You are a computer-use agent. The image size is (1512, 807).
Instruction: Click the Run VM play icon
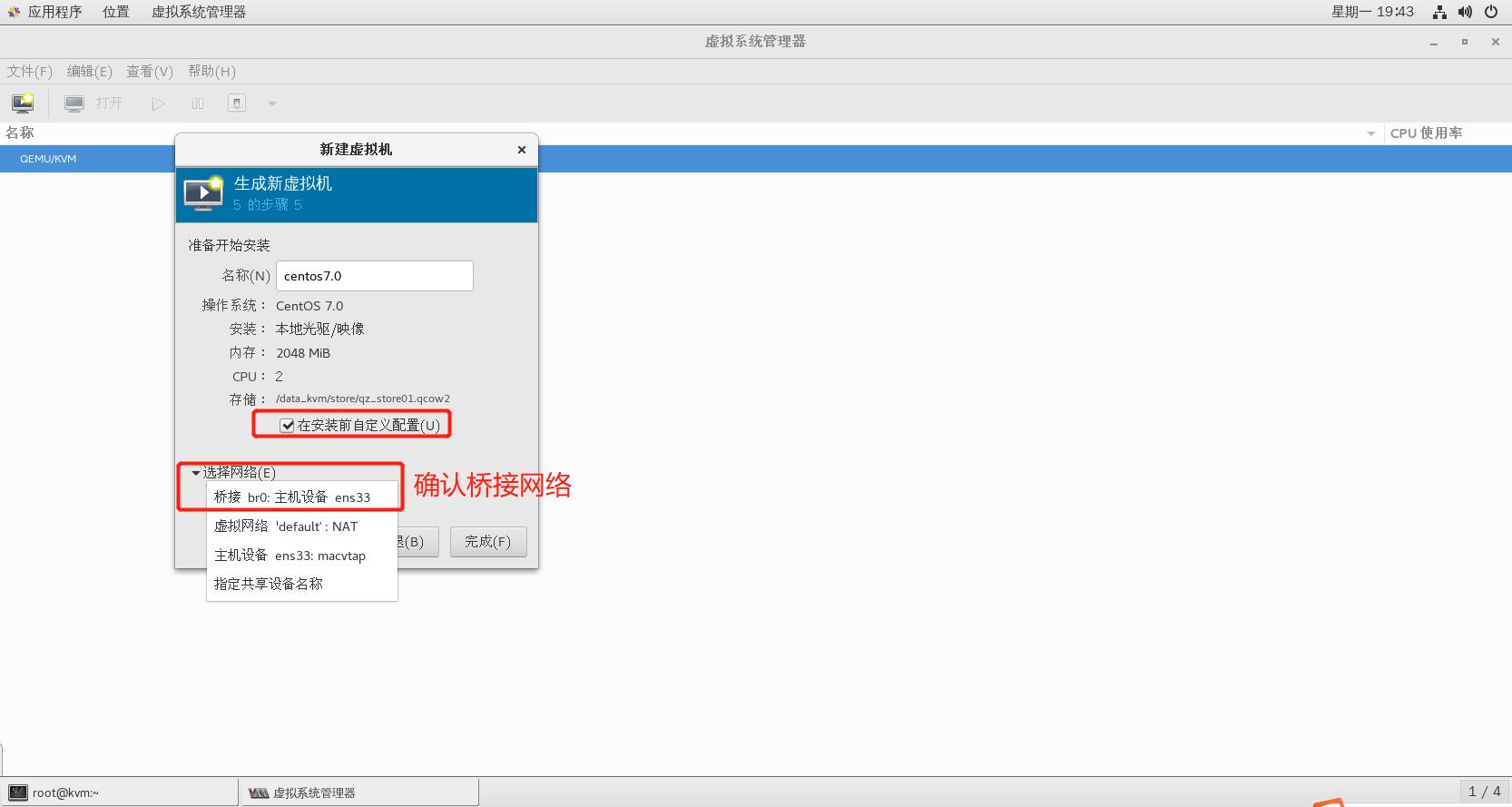coord(158,103)
